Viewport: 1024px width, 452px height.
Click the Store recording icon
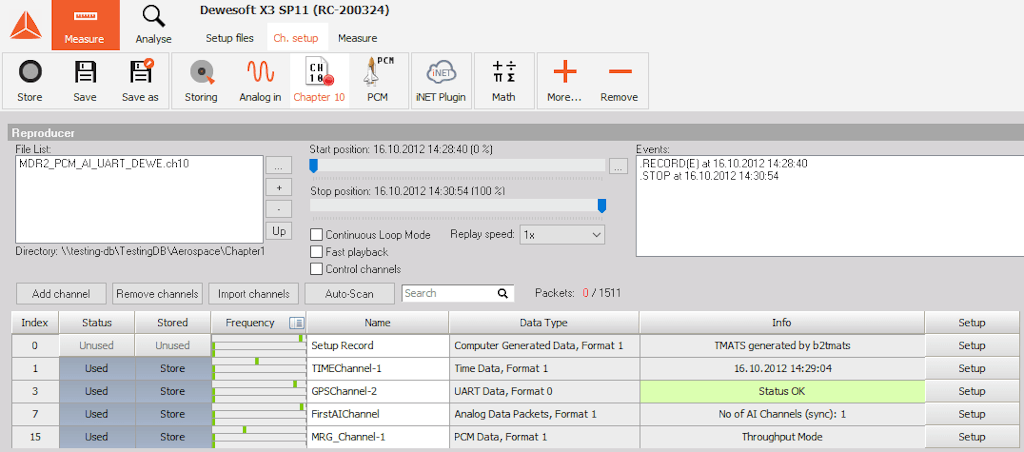pyautogui.click(x=30, y=71)
